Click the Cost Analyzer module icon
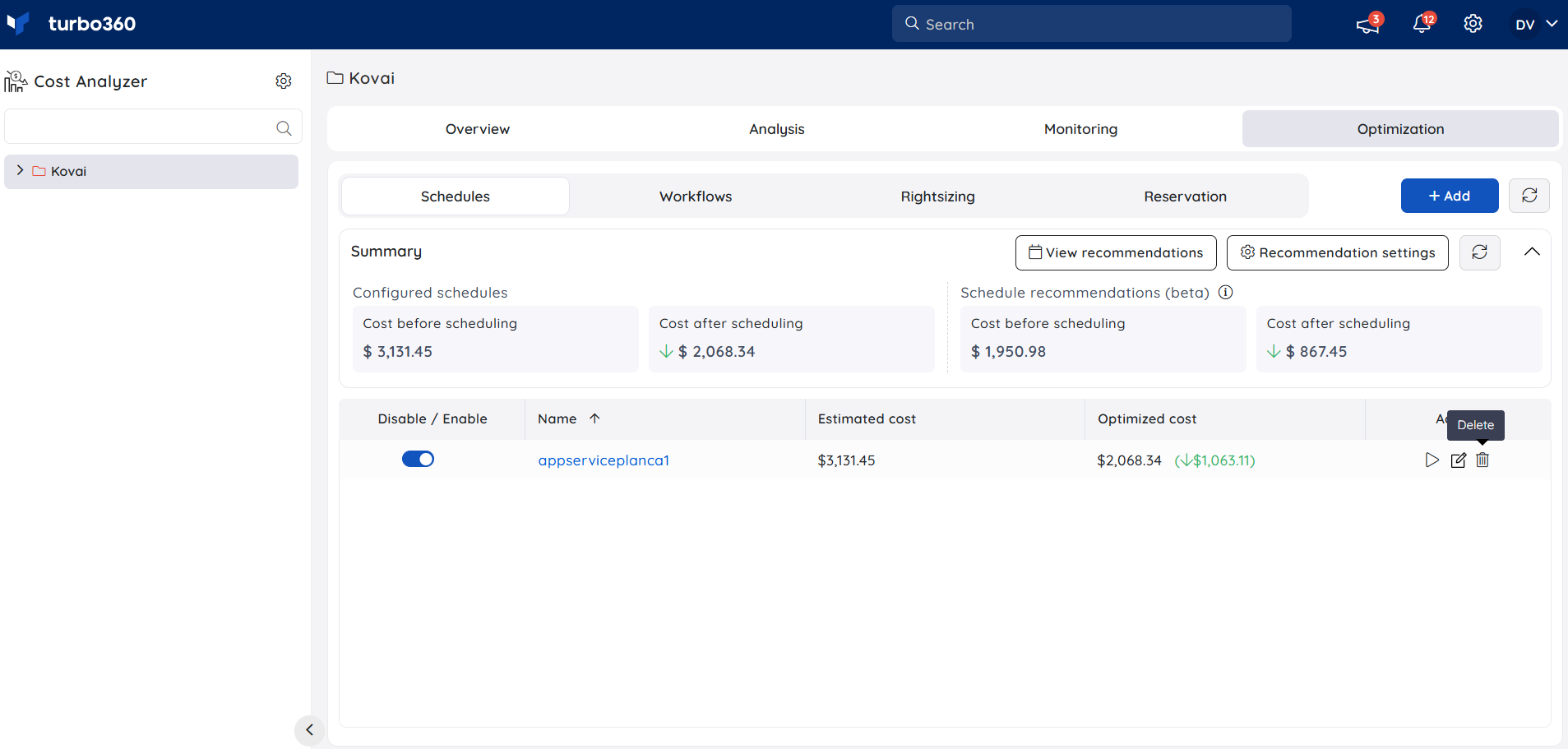1568x749 pixels. [16, 81]
